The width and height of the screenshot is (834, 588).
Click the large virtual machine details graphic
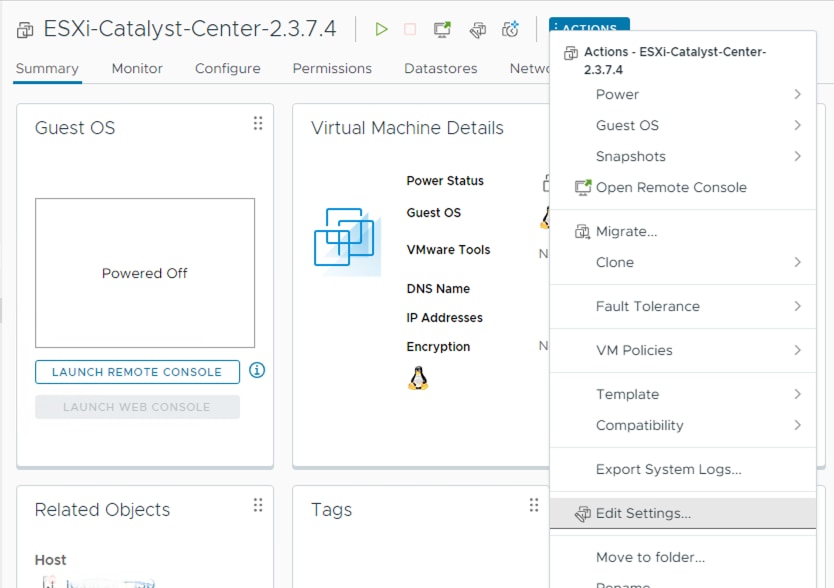[347, 241]
